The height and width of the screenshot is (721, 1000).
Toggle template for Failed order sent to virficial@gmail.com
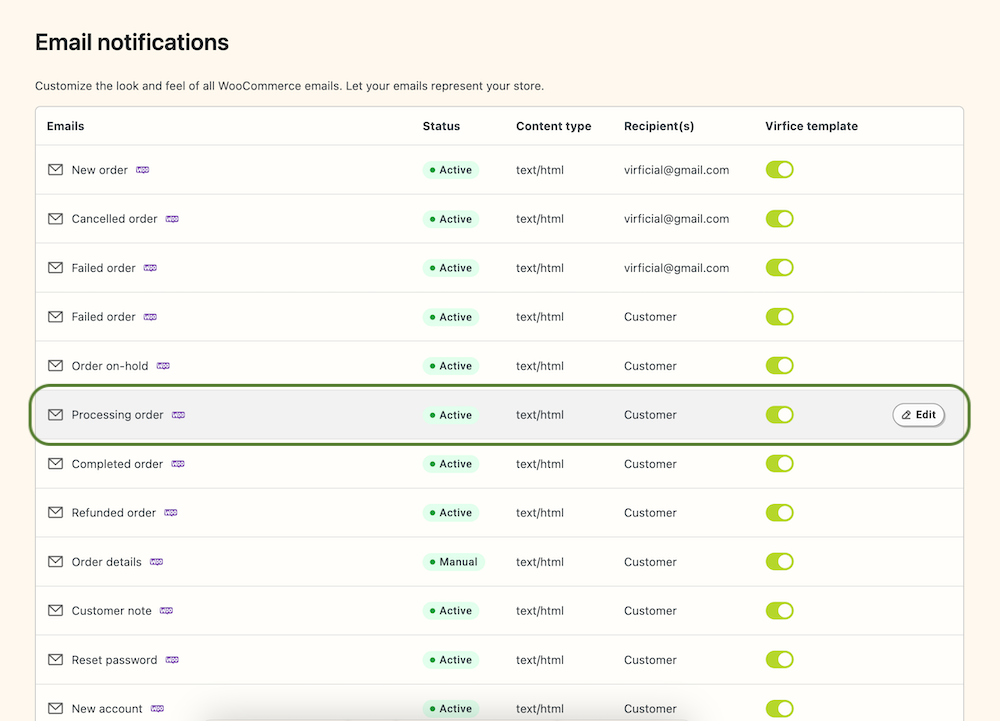tap(779, 268)
